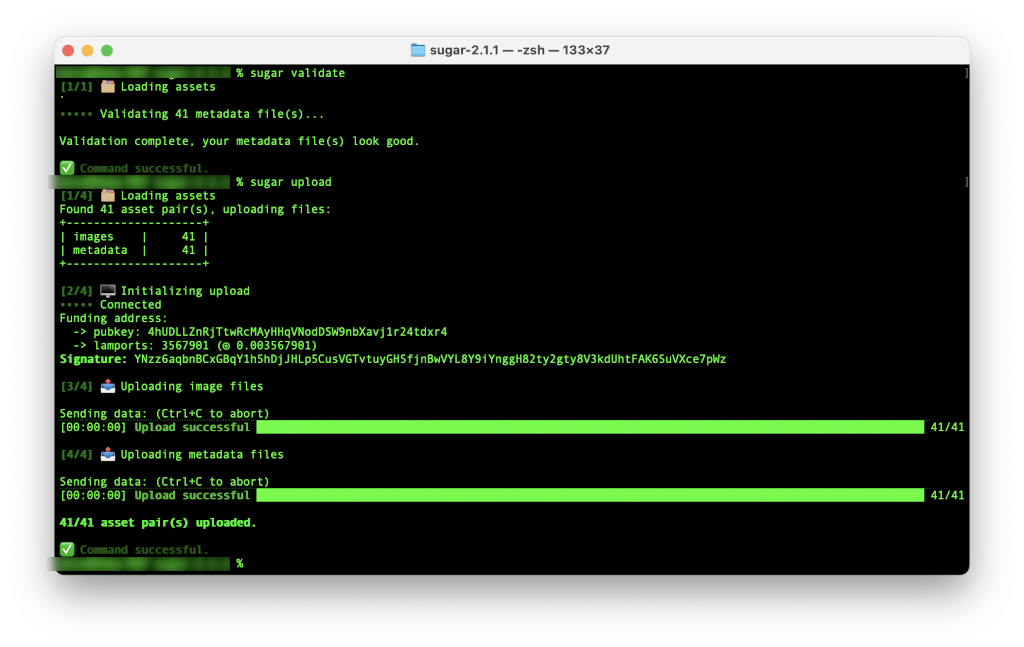Click the box icon beside "[1/1] Loading assets"
The width and height of the screenshot is (1024, 647).
[108, 86]
